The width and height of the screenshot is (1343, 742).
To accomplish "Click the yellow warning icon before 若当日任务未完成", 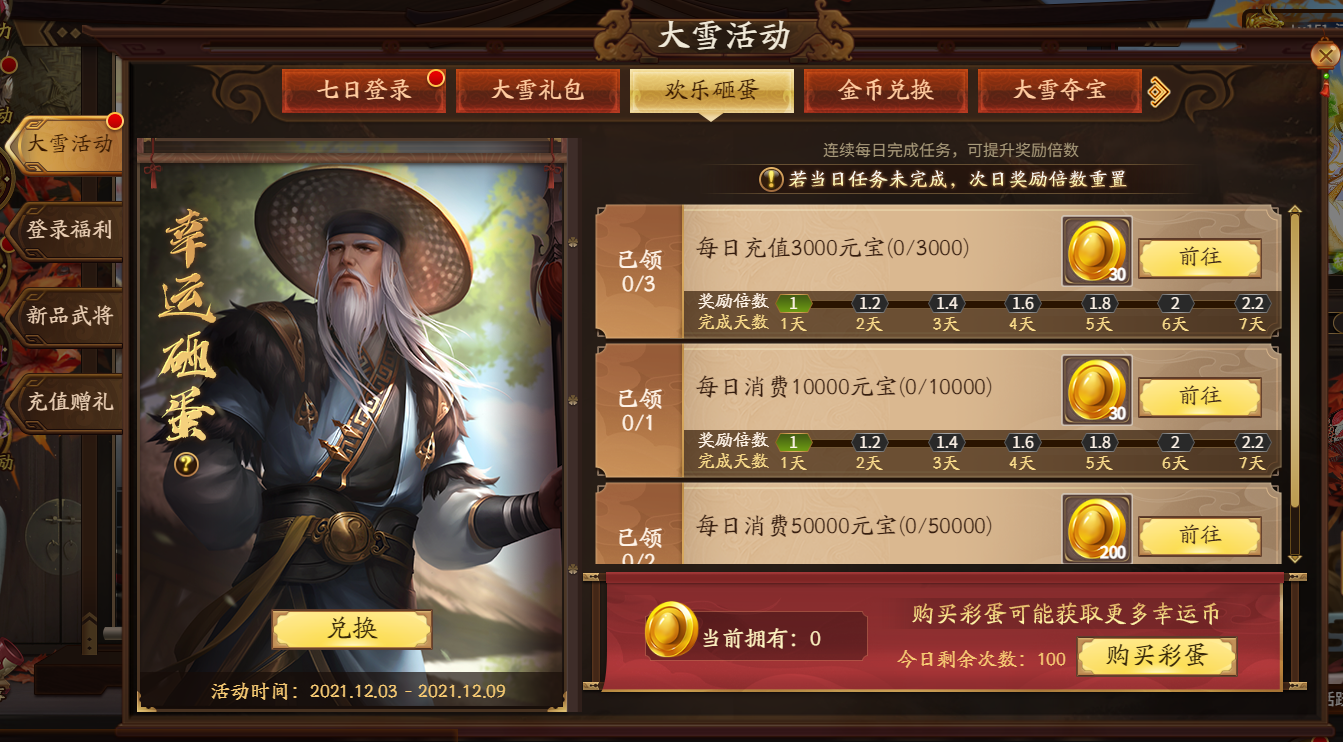I will coord(771,180).
